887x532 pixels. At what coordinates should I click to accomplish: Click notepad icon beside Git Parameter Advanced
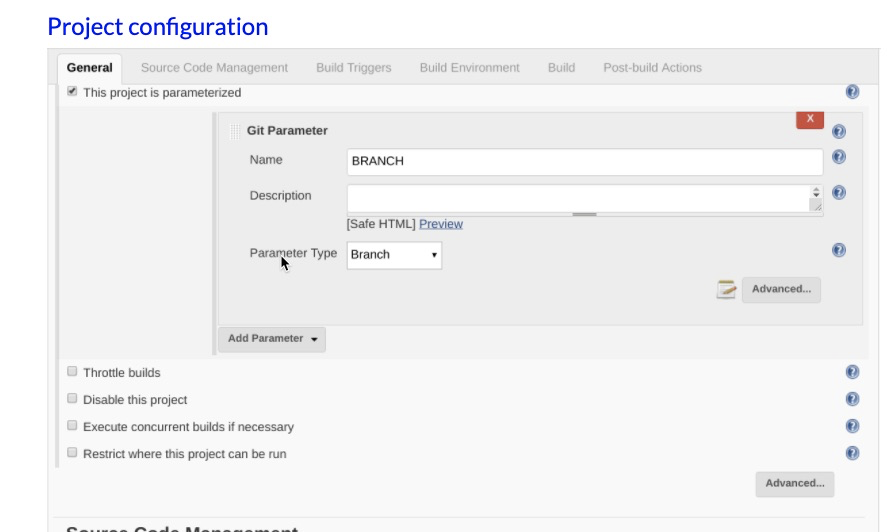tap(726, 289)
